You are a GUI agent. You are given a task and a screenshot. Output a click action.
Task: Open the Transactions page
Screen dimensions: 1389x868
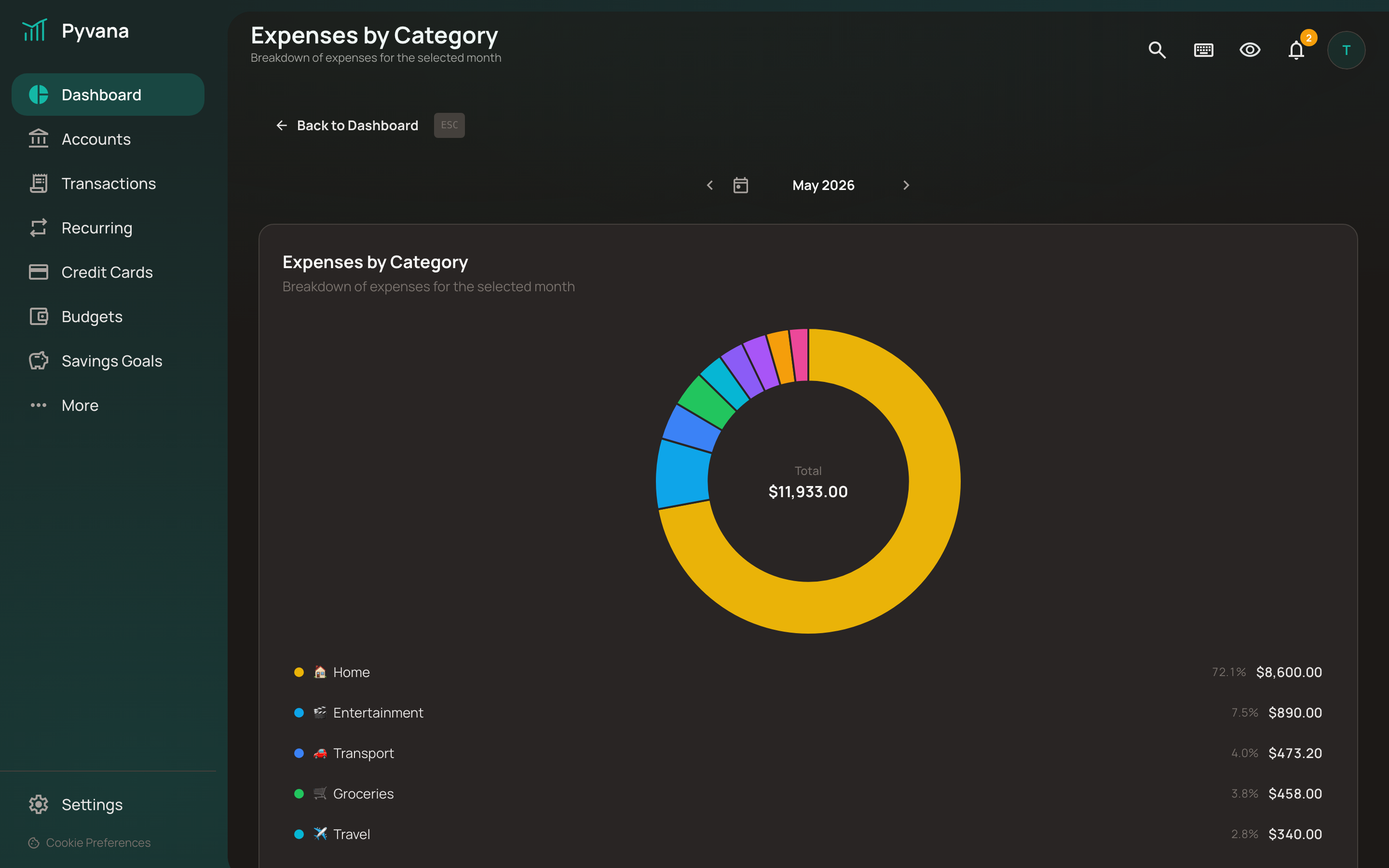tap(108, 184)
